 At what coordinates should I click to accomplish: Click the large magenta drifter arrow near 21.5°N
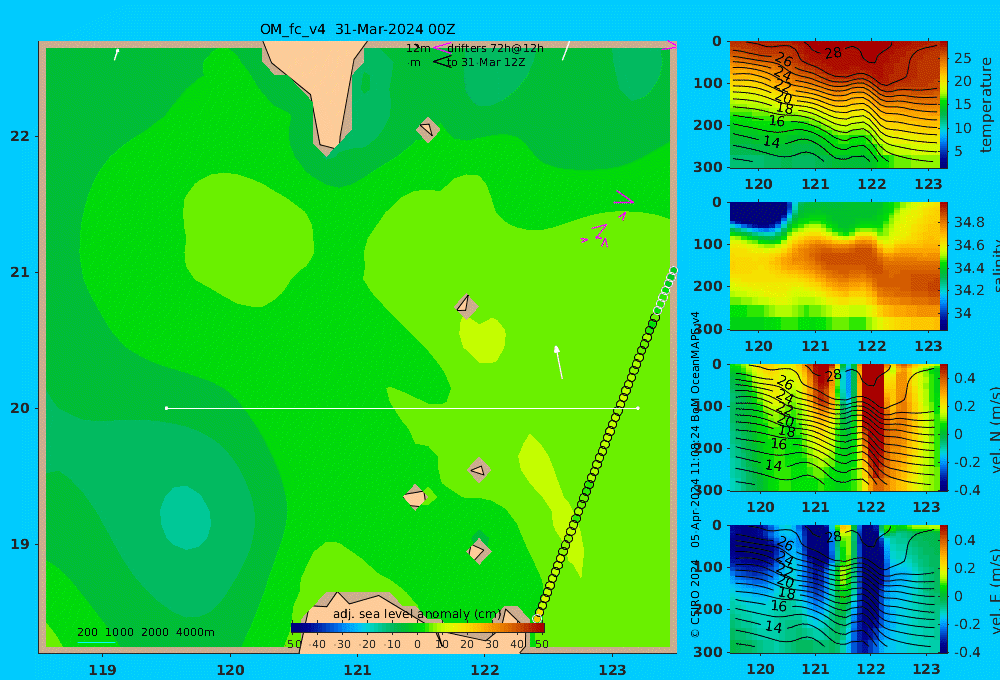pyautogui.click(x=624, y=200)
